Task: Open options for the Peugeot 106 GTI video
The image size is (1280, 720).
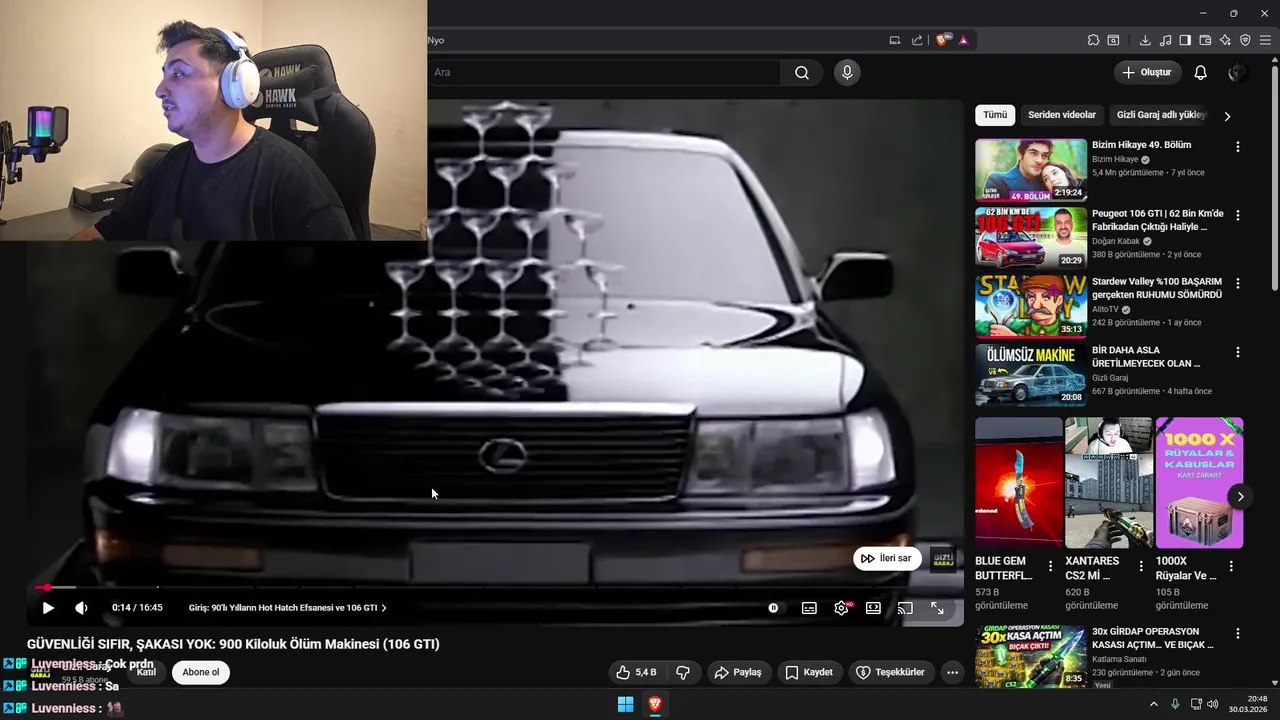Action: [x=1238, y=215]
